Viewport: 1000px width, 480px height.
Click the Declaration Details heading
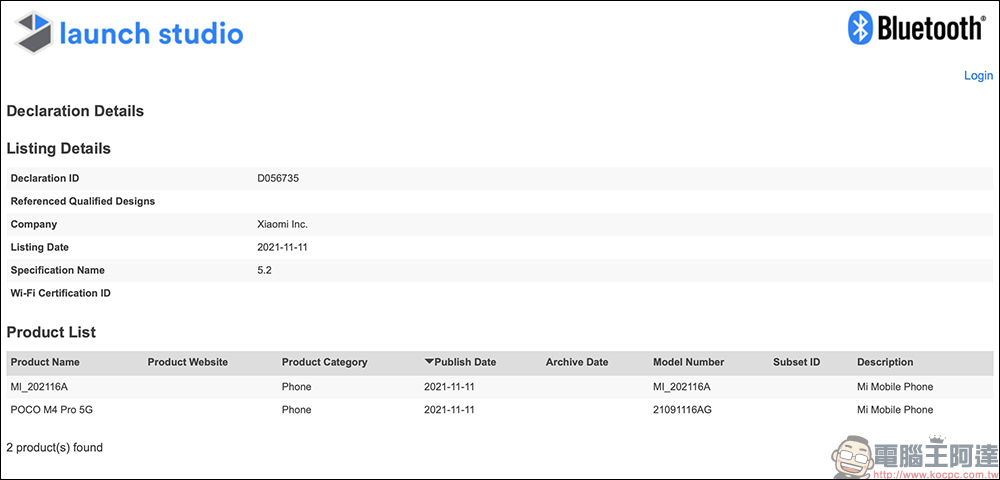coord(75,111)
